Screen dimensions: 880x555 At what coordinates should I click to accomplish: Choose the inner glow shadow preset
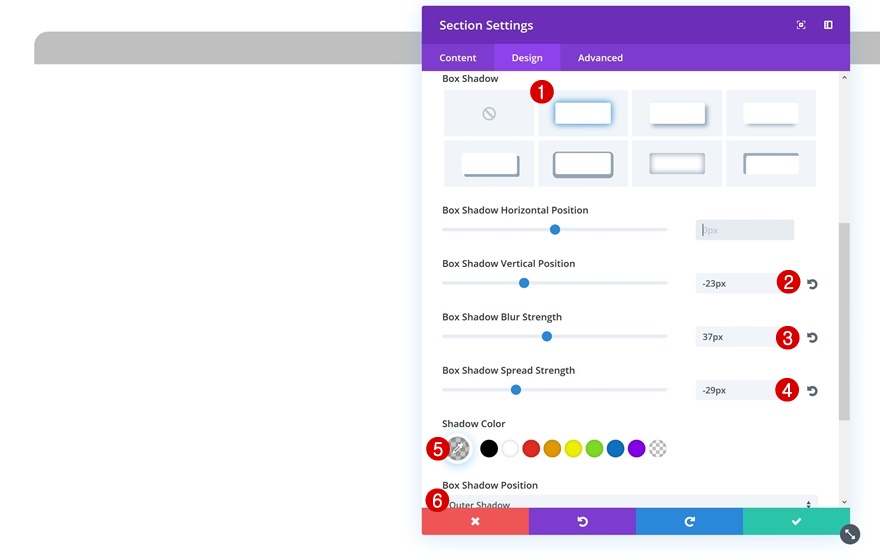677,164
